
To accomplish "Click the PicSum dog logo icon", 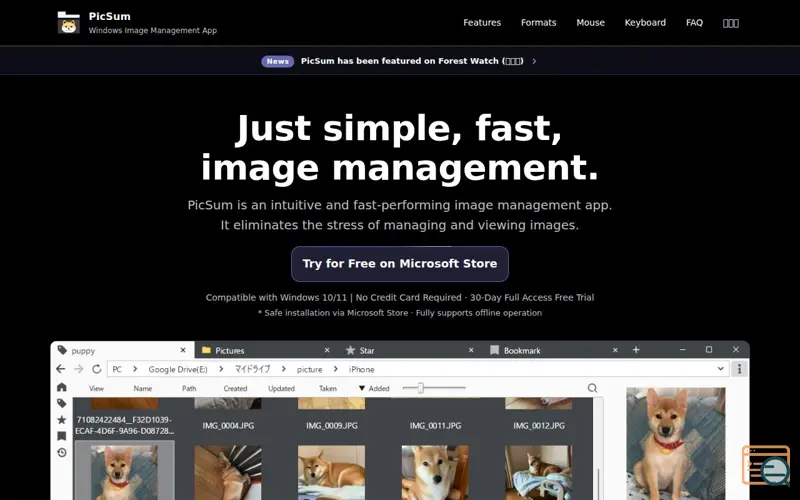I will pyautogui.click(x=68, y=22).
